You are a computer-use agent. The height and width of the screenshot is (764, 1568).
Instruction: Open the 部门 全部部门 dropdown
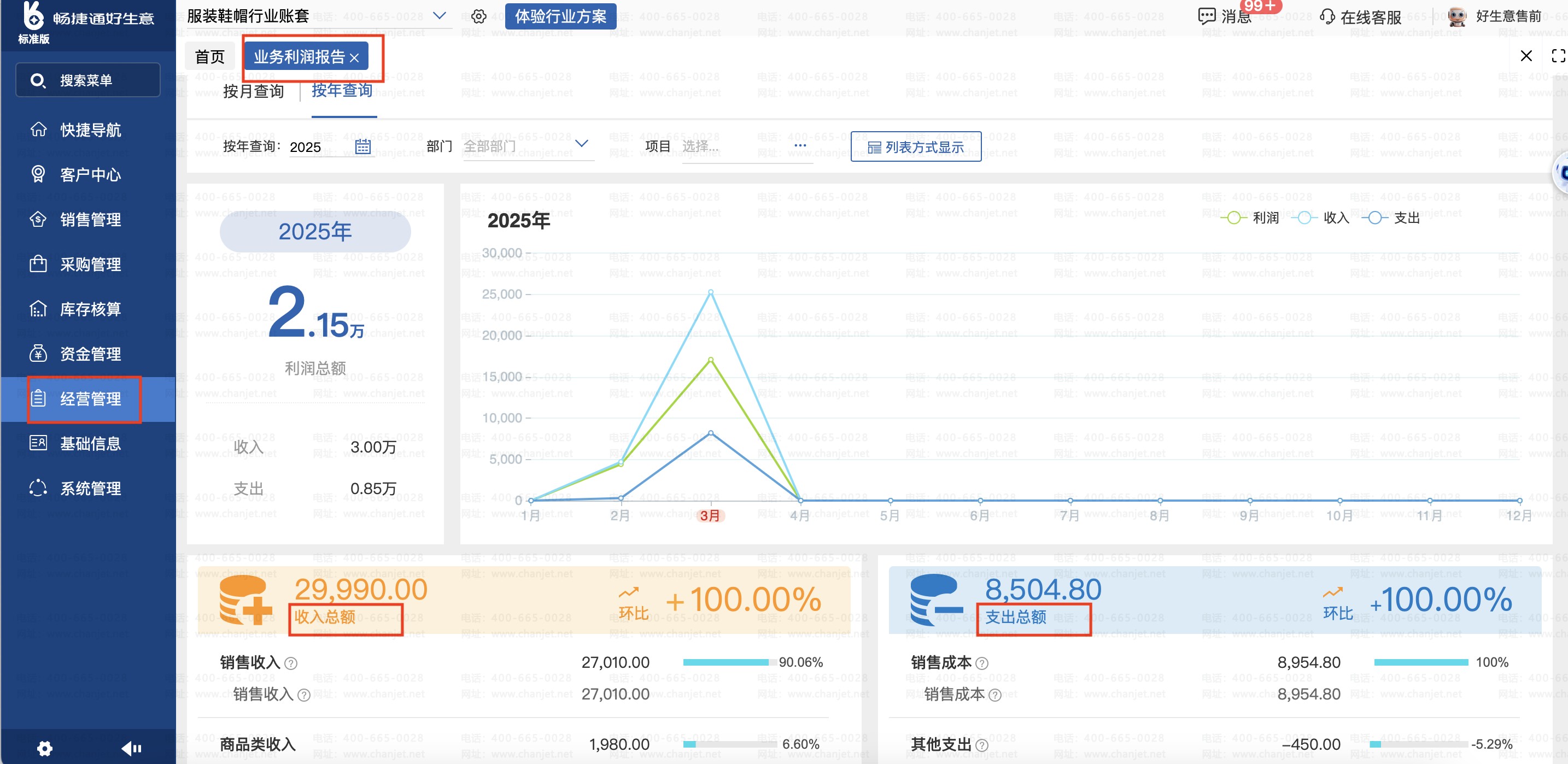529,146
